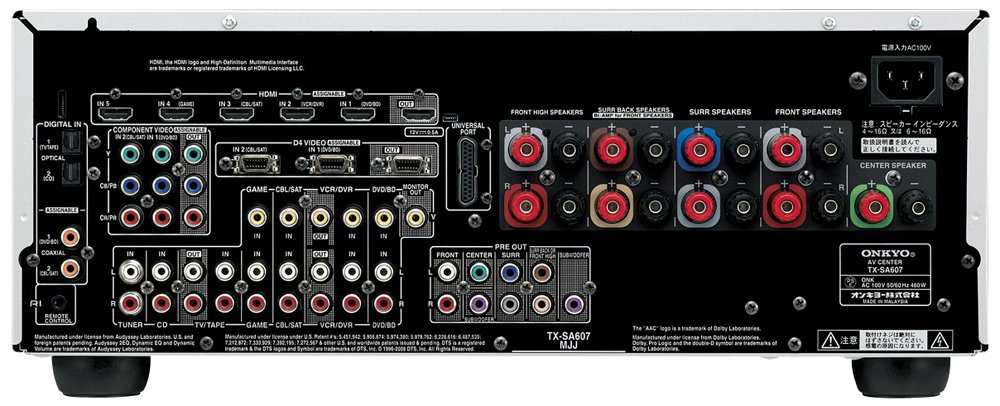Click coaxial input 1 (DVD/BD) jack
This screenshot has width=1000, height=406.
tap(70, 238)
